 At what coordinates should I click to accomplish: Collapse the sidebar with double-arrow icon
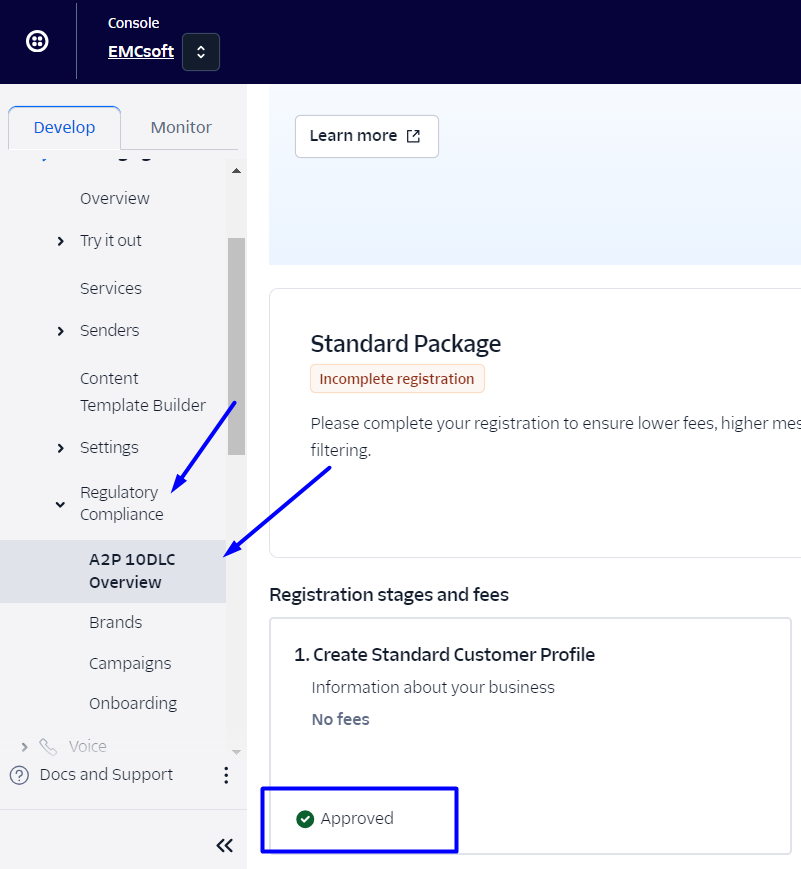[x=225, y=846]
